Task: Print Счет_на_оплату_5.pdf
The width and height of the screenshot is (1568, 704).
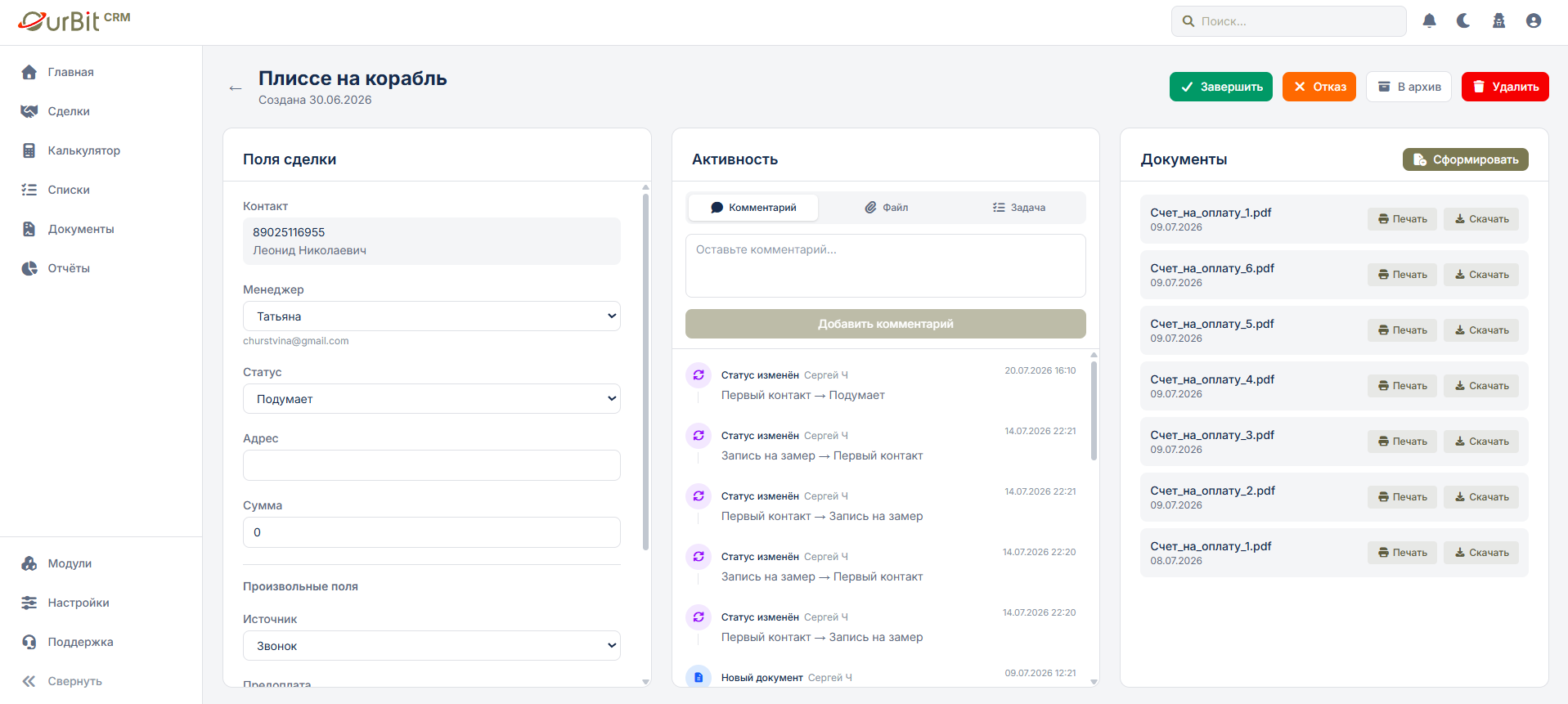Action: 1402,330
